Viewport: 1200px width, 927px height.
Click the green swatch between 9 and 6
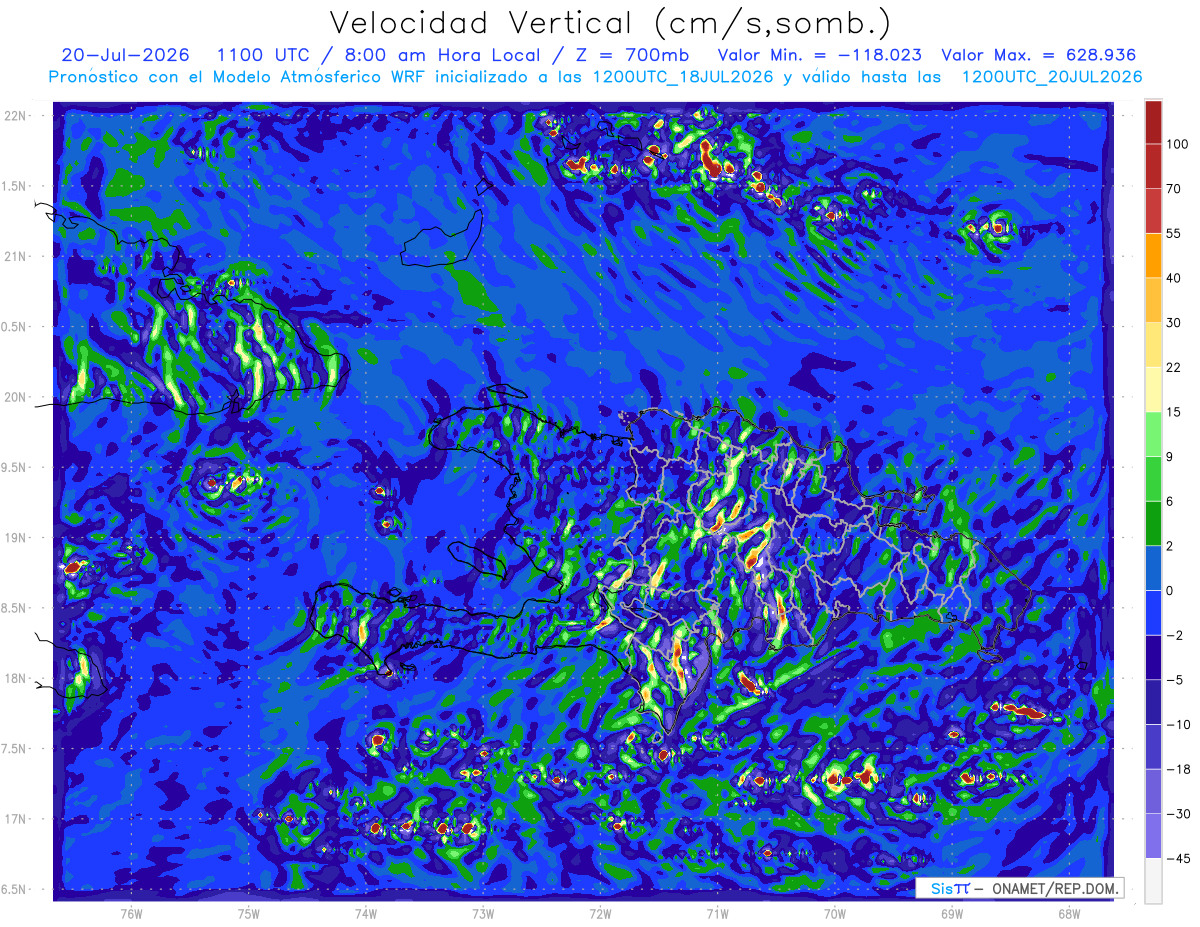[1153, 478]
